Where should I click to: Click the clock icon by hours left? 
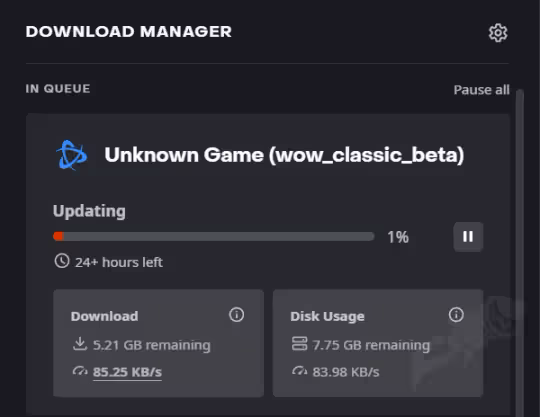(x=62, y=261)
